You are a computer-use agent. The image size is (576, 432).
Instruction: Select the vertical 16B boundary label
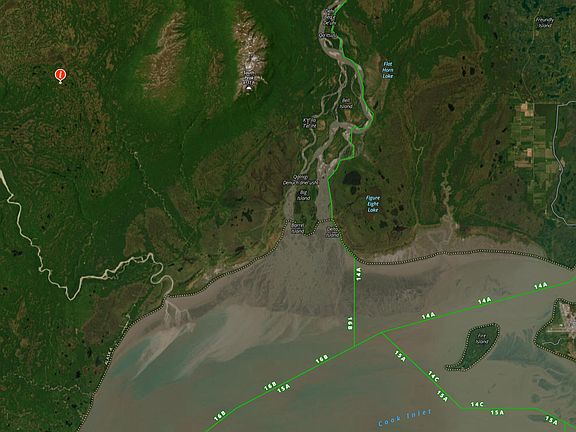(350, 323)
